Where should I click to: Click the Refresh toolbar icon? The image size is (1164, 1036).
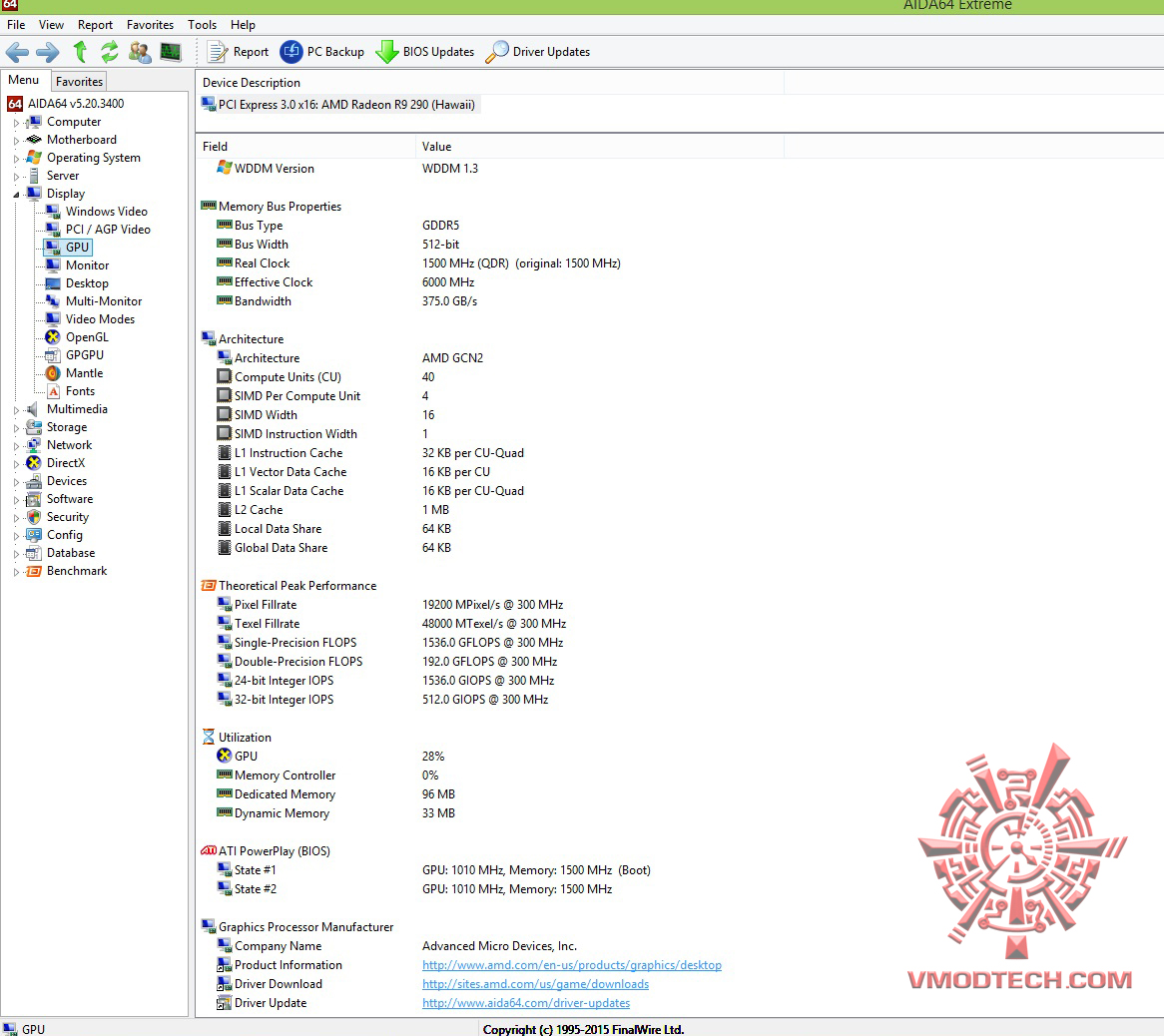[110, 52]
